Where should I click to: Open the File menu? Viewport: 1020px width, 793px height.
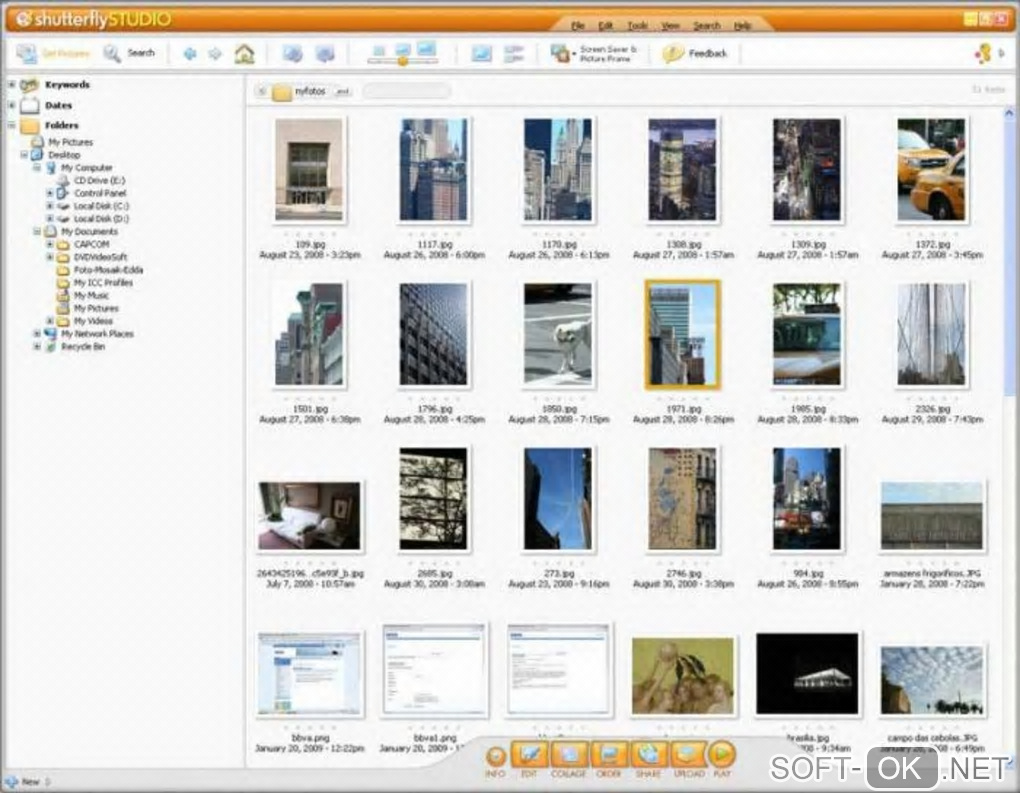tap(578, 25)
